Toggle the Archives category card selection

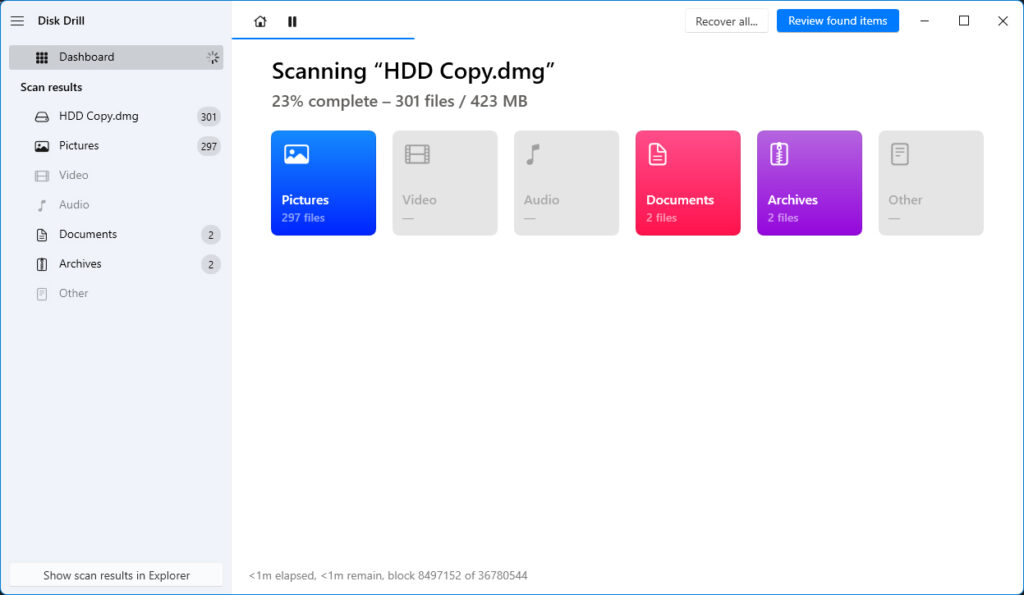pos(809,182)
